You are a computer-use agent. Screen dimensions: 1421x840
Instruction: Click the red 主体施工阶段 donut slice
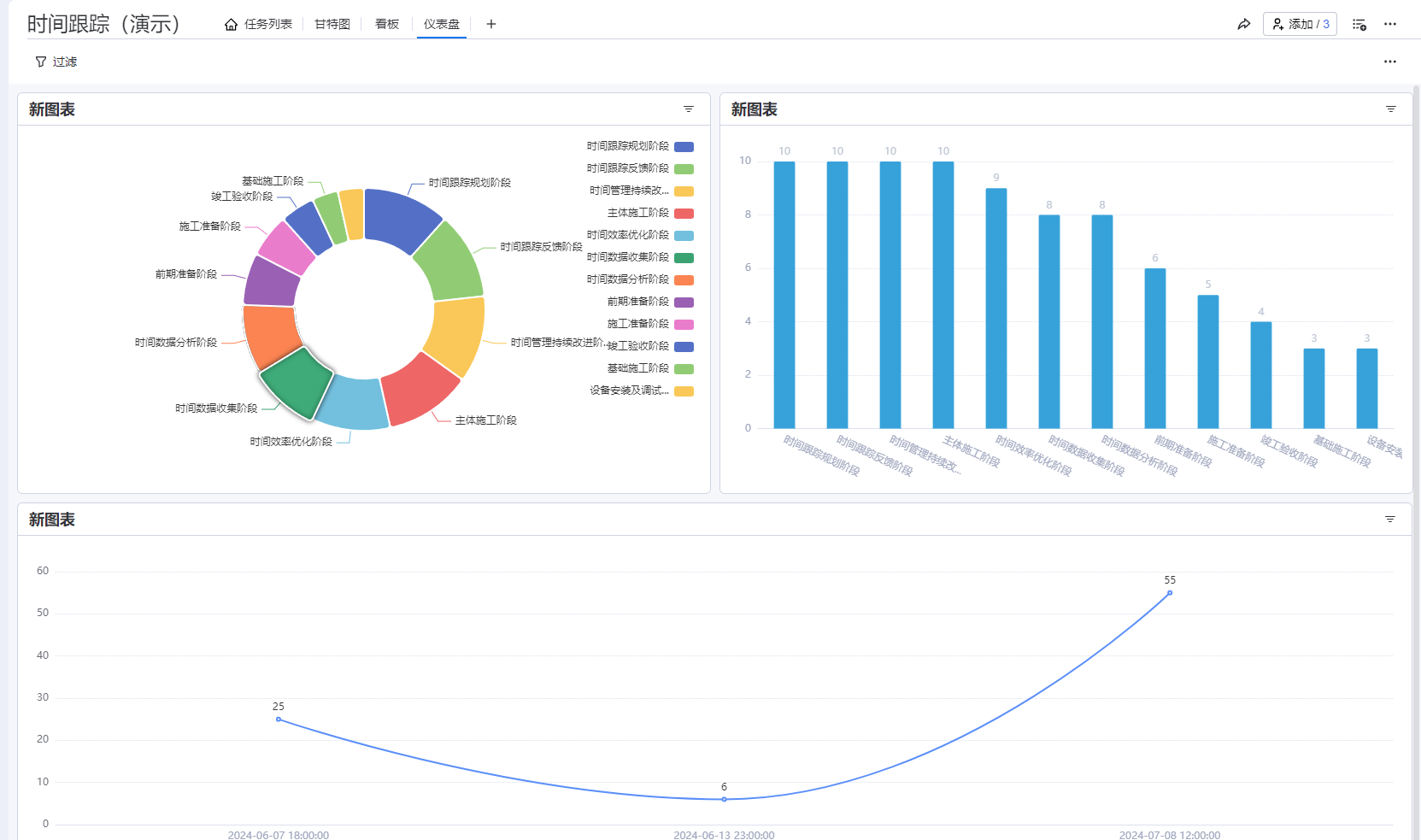pos(420,390)
